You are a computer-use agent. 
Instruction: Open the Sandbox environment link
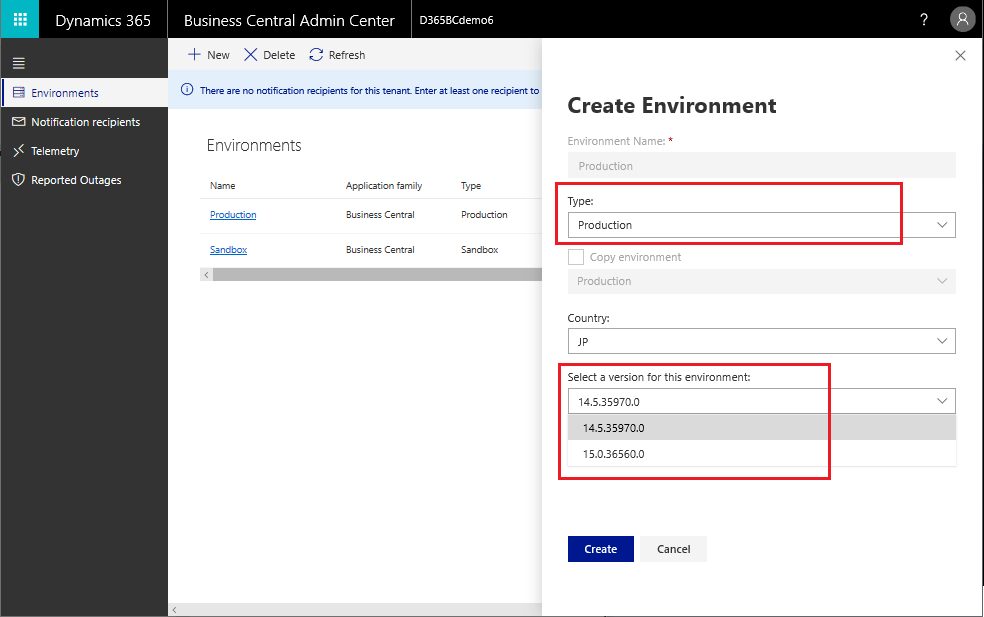click(x=228, y=250)
